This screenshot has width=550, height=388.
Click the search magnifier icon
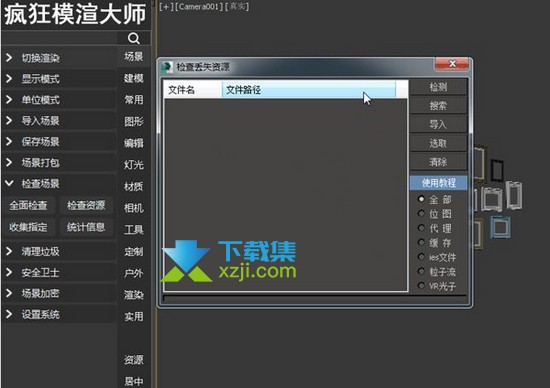click(x=134, y=38)
